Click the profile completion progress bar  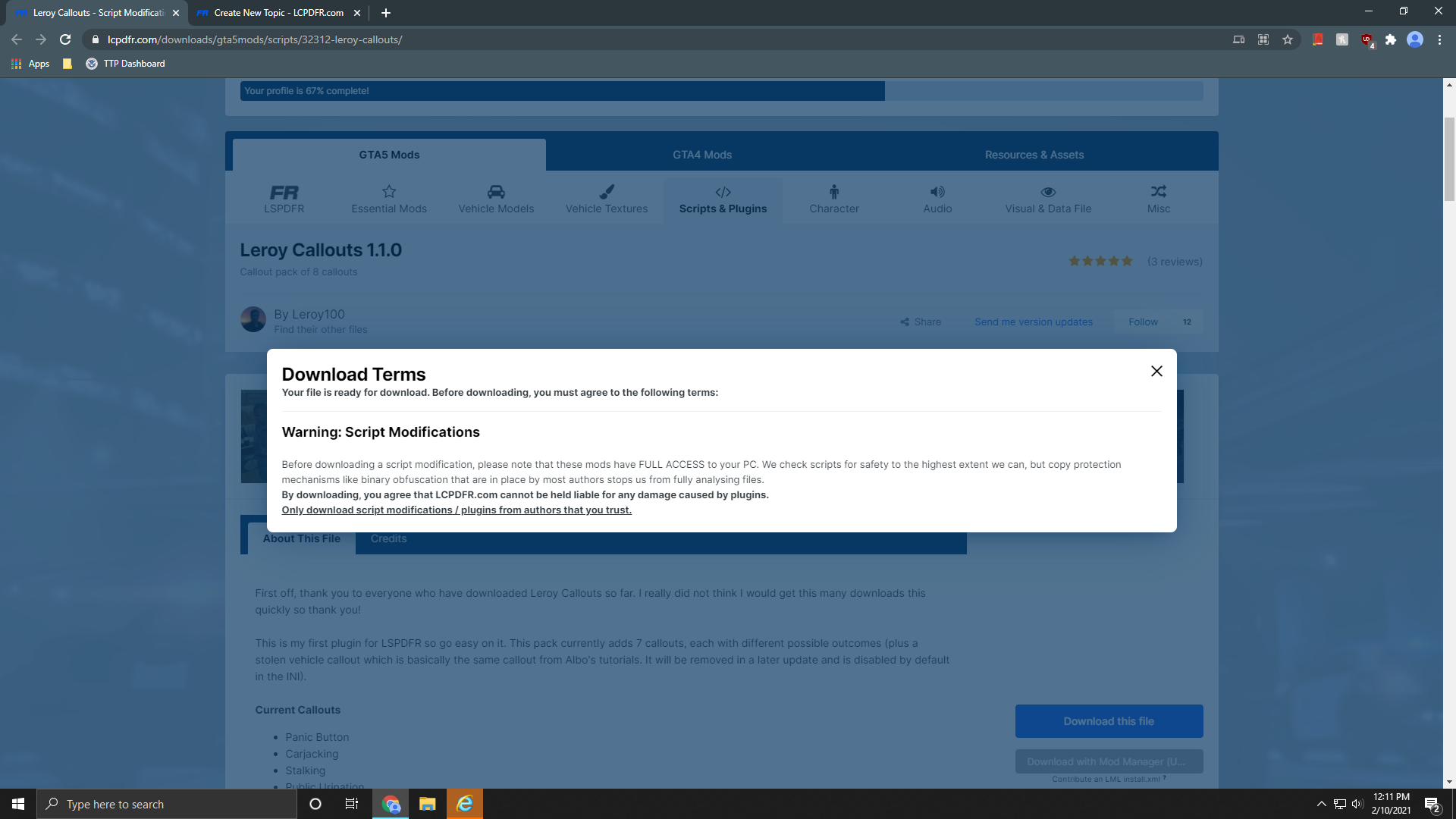coord(720,91)
